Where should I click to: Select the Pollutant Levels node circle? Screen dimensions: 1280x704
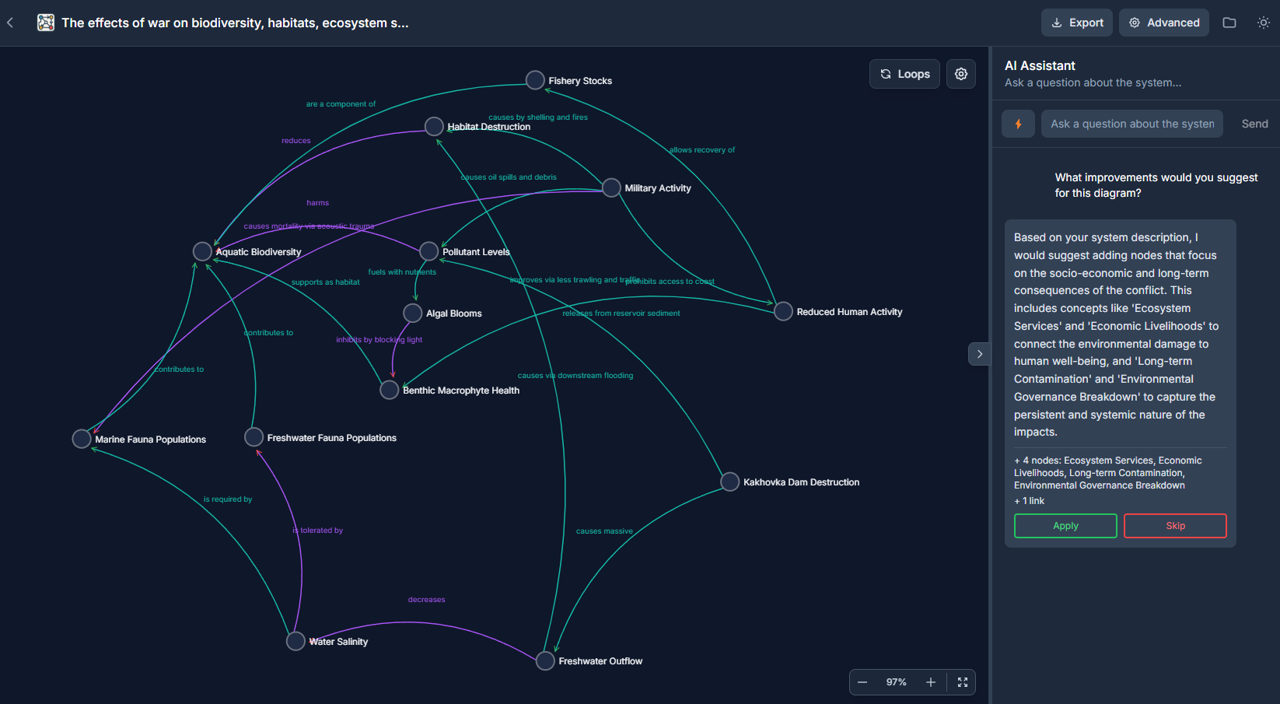coord(429,251)
